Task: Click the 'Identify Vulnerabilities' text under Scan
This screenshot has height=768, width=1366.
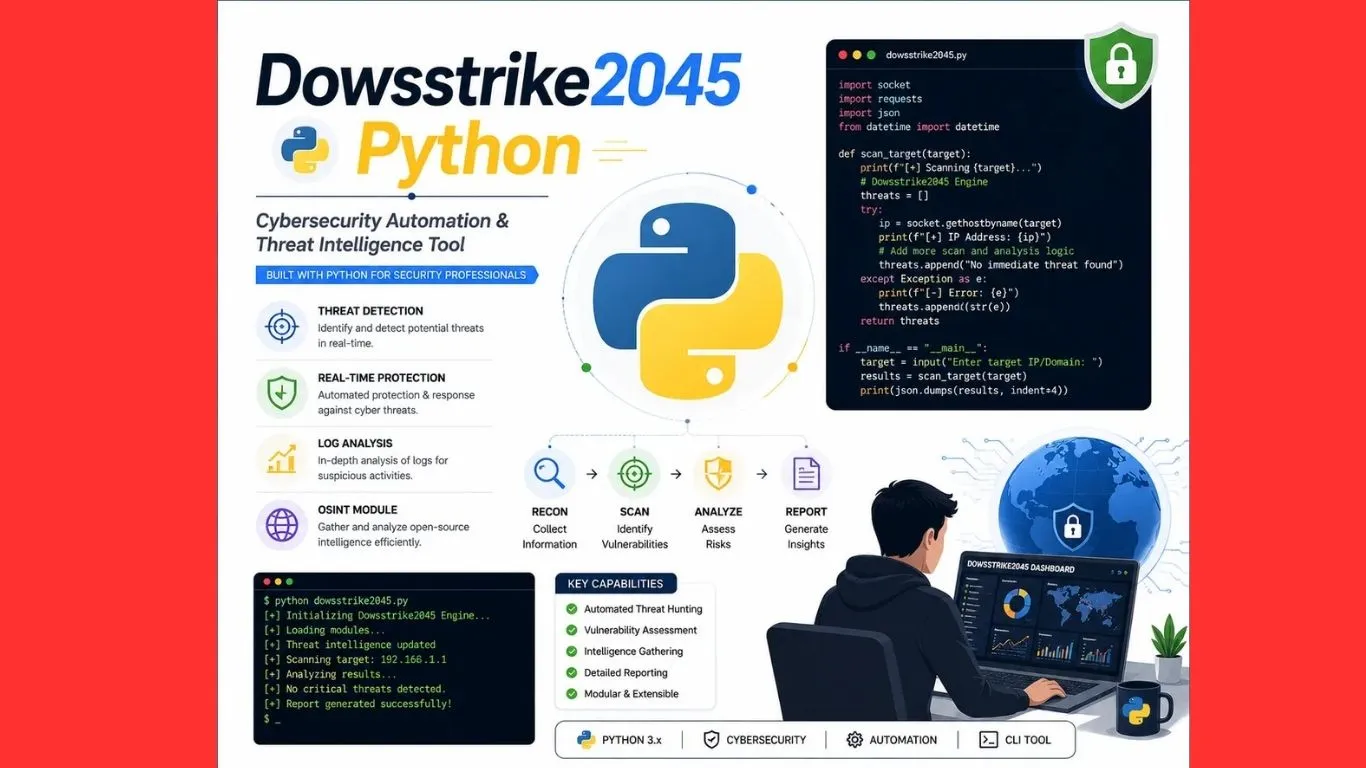Action: click(634, 537)
